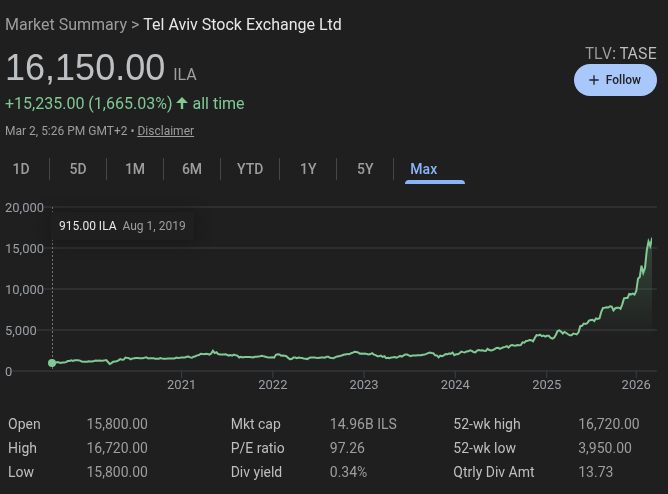Click the Market Summary breadcrumb
Viewport: 668px width, 494px height.
click(x=65, y=24)
